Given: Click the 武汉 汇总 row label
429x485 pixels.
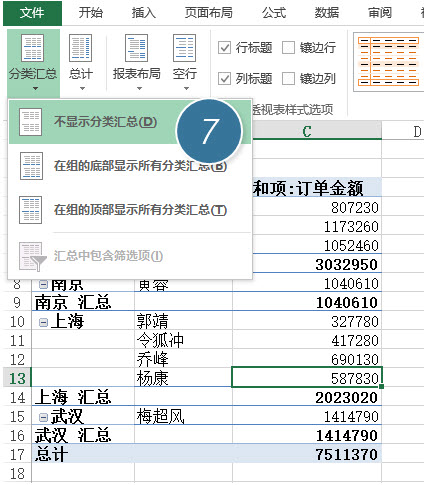Looking at the screenshot, I should 83,436.
